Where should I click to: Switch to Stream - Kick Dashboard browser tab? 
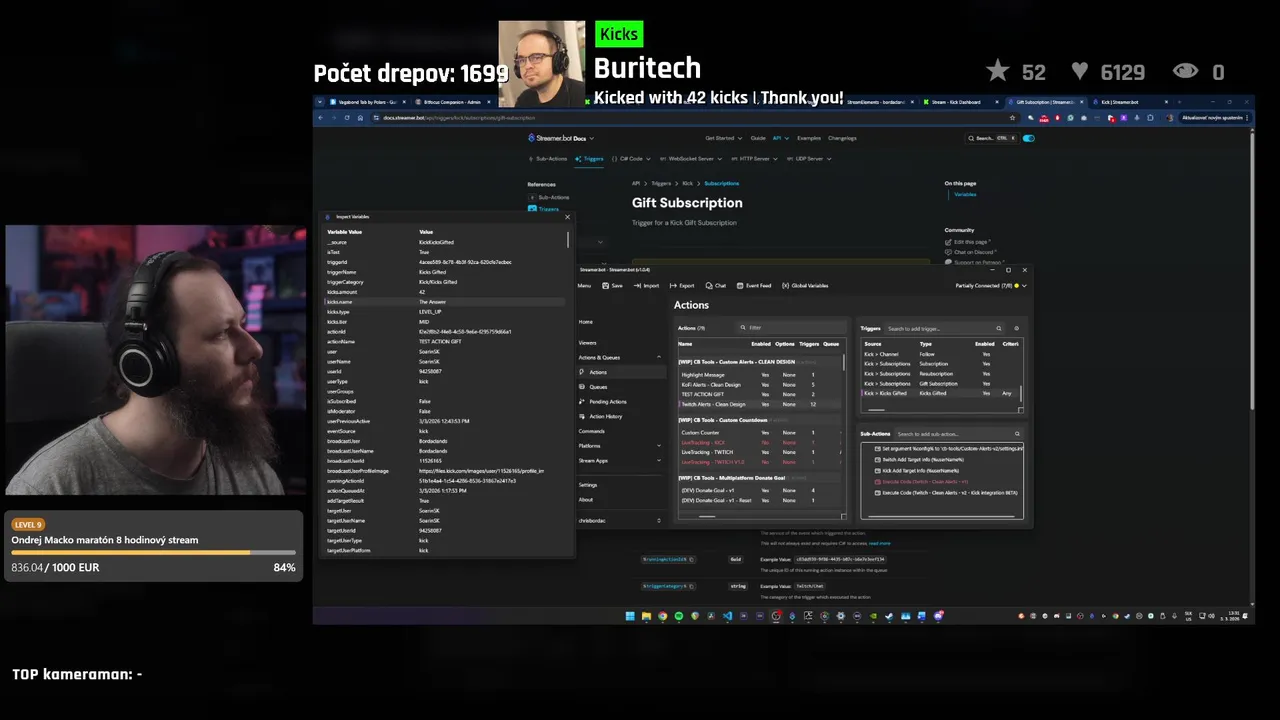(960, 102)
